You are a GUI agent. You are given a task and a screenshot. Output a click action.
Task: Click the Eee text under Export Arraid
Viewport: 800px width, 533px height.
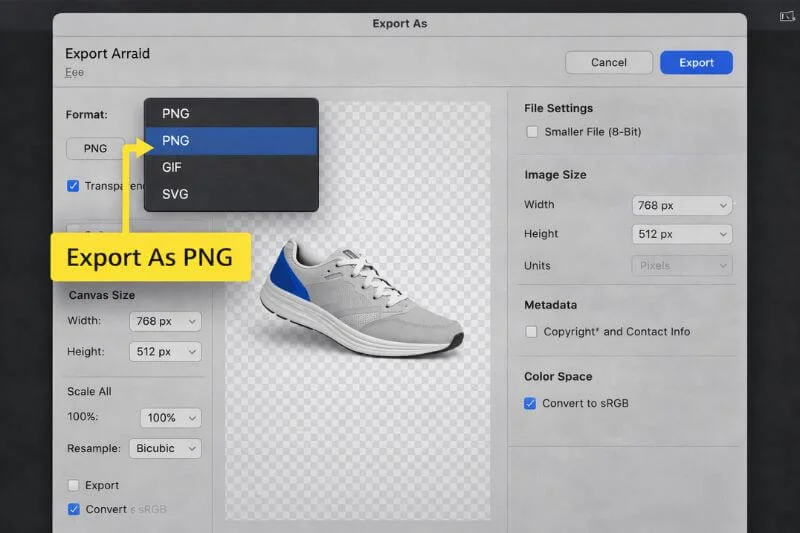pyautogui.click(x=74, y=72)
